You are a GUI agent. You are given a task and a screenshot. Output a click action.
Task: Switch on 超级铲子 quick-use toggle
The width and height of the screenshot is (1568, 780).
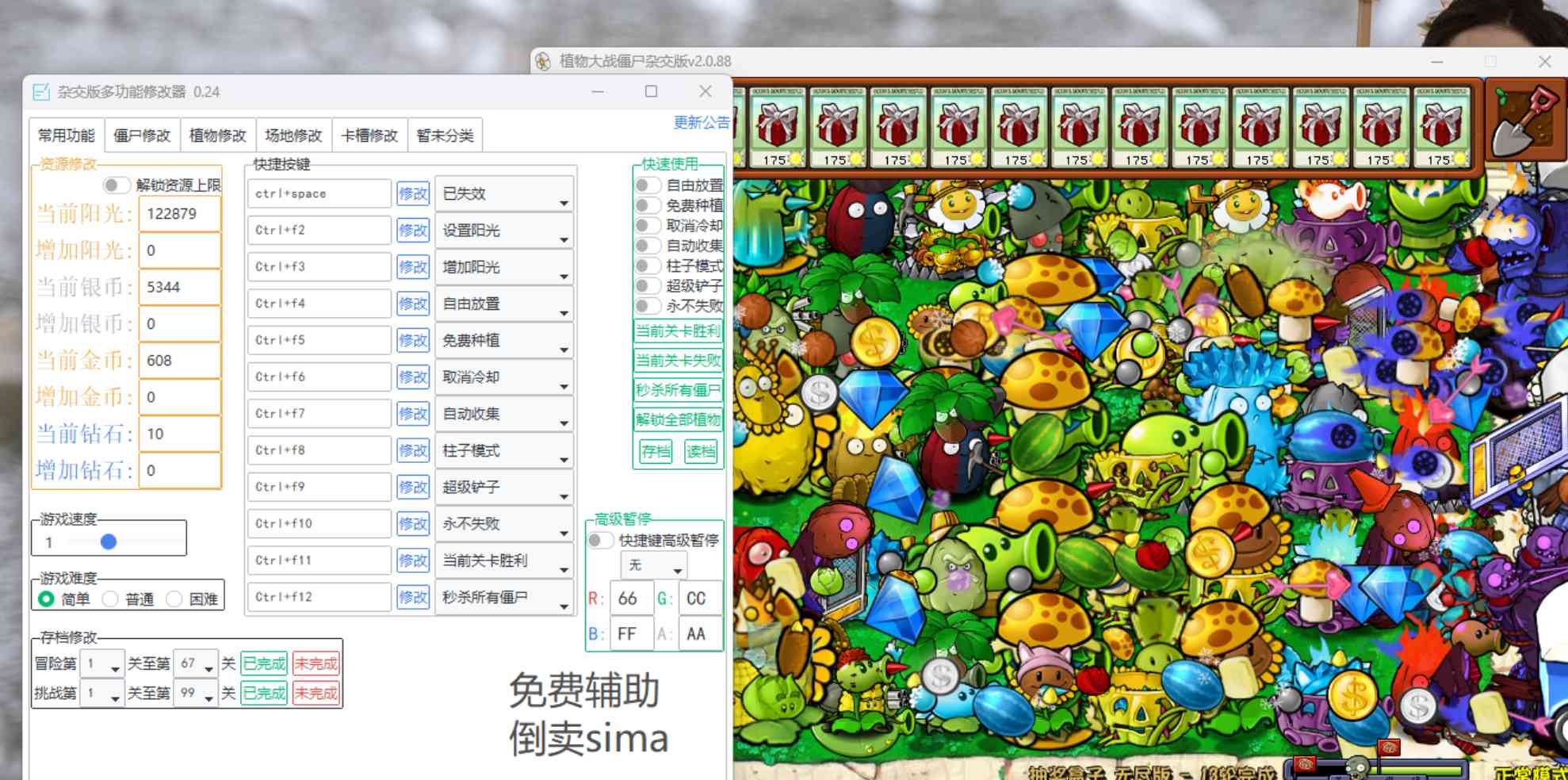click(x=648, y=285)
